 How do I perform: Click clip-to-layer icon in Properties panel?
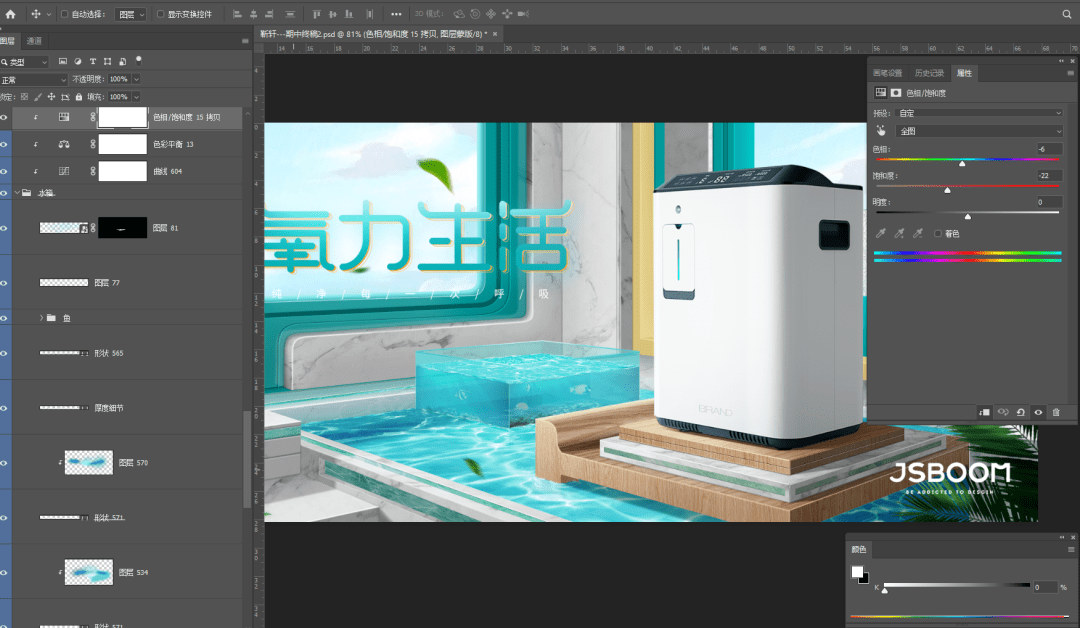click(x=984, y=412)
